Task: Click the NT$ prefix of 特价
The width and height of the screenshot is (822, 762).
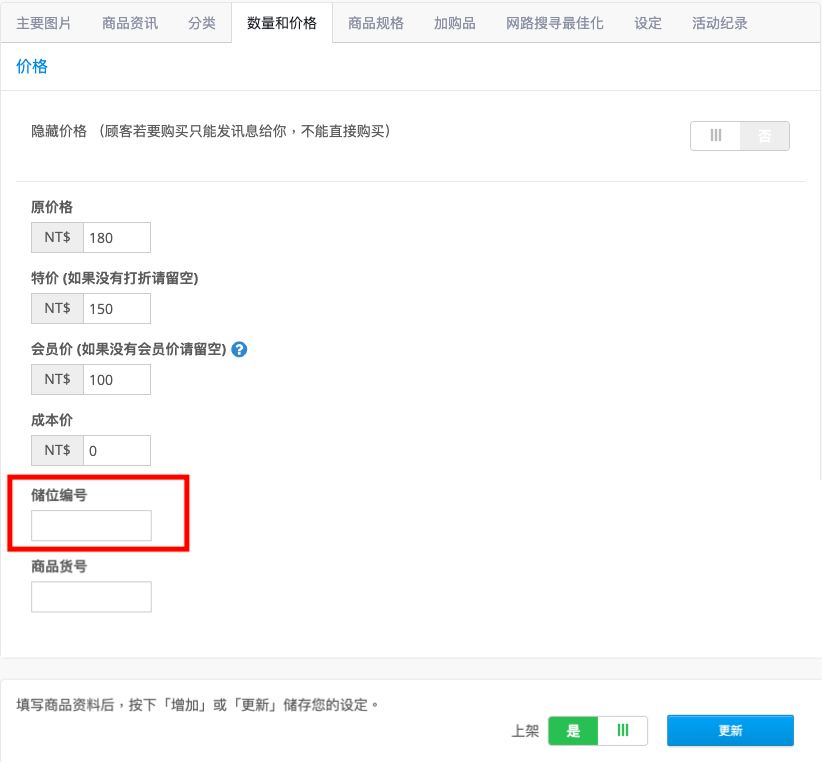Action: click(x=57, y=308)
